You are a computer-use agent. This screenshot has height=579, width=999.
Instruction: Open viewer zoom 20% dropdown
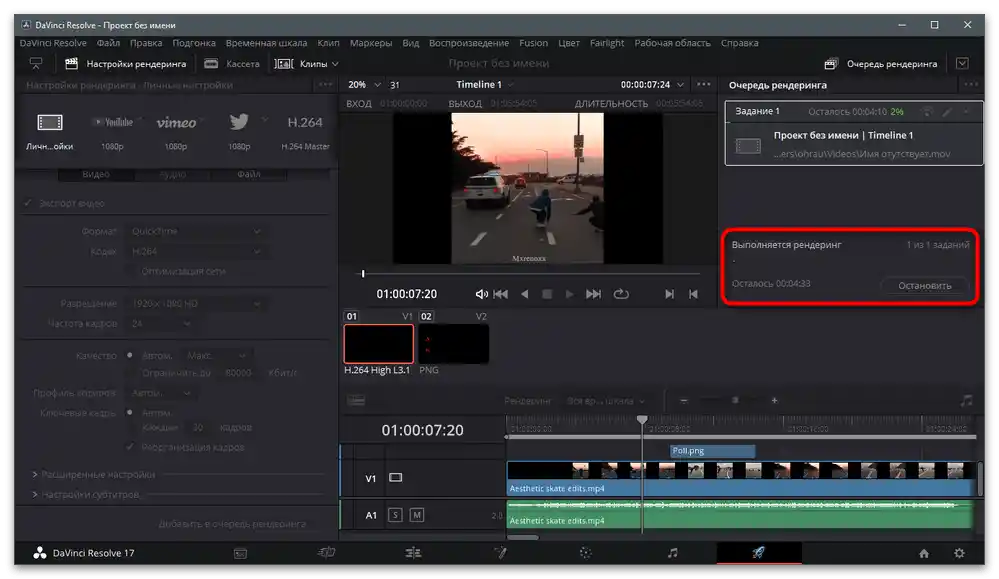tap(364, 85)
